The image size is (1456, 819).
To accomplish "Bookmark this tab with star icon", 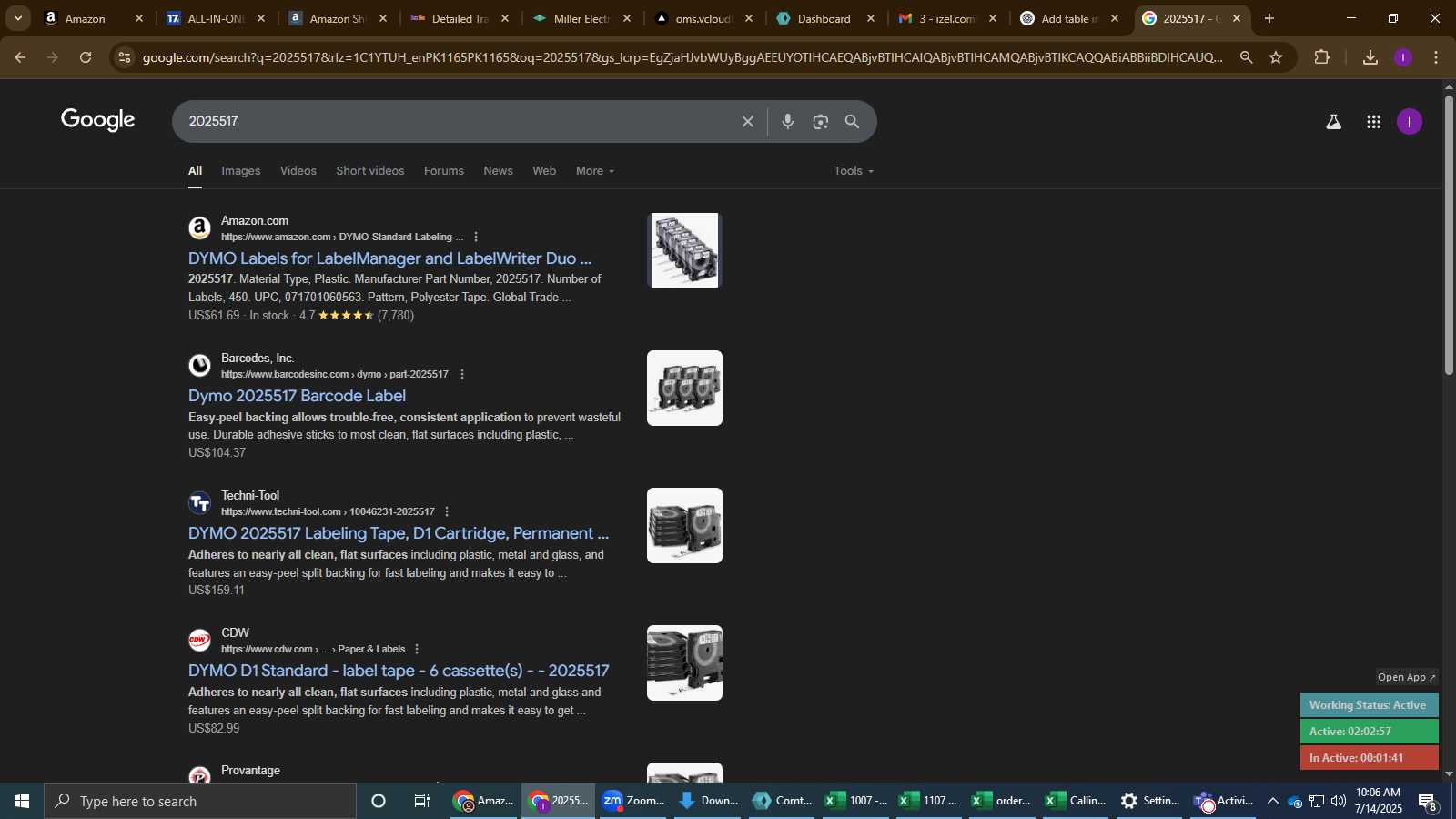I will (x=1276, y=57).
